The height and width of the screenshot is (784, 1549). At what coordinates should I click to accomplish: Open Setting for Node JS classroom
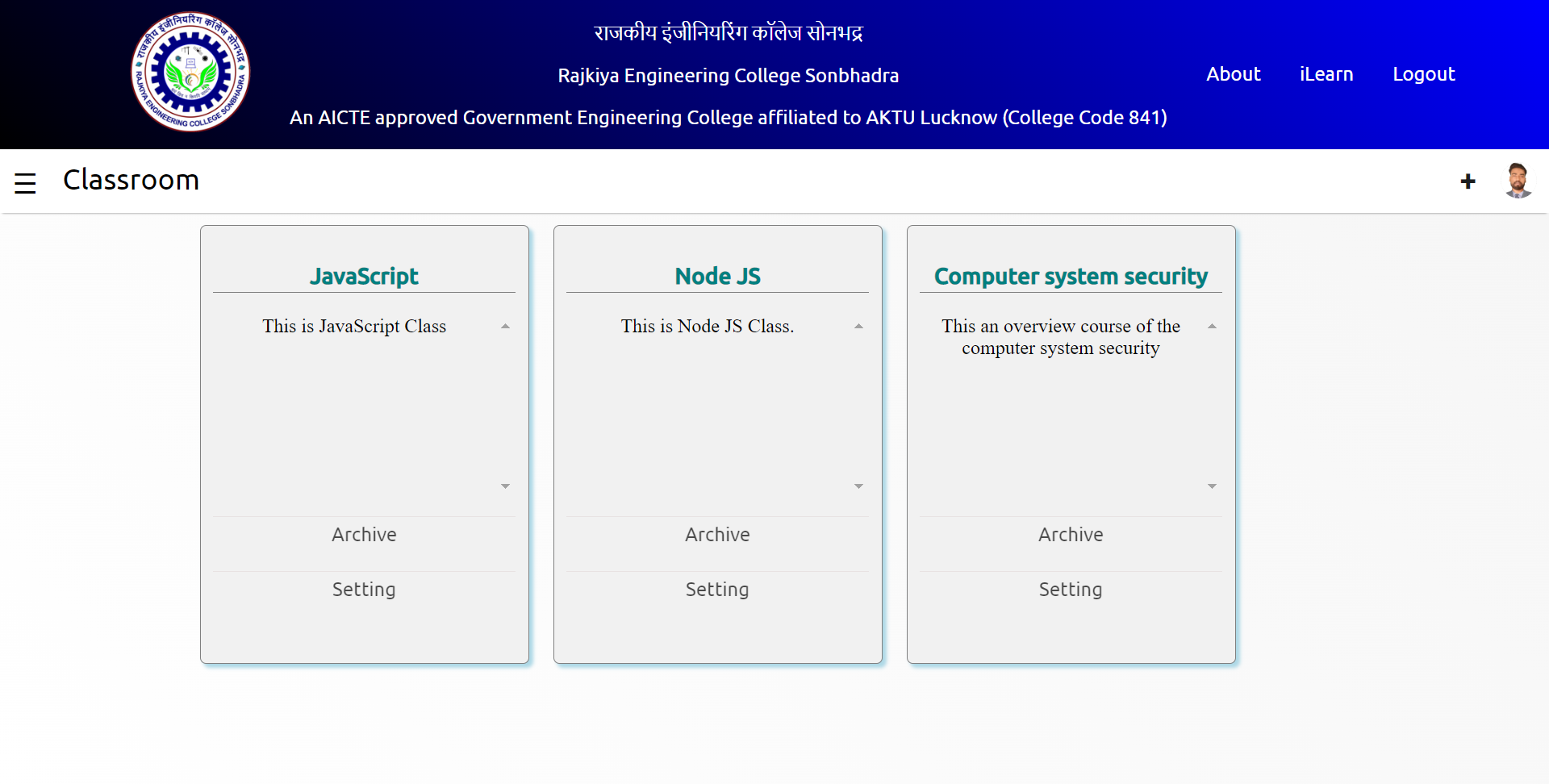pos(717,589)
